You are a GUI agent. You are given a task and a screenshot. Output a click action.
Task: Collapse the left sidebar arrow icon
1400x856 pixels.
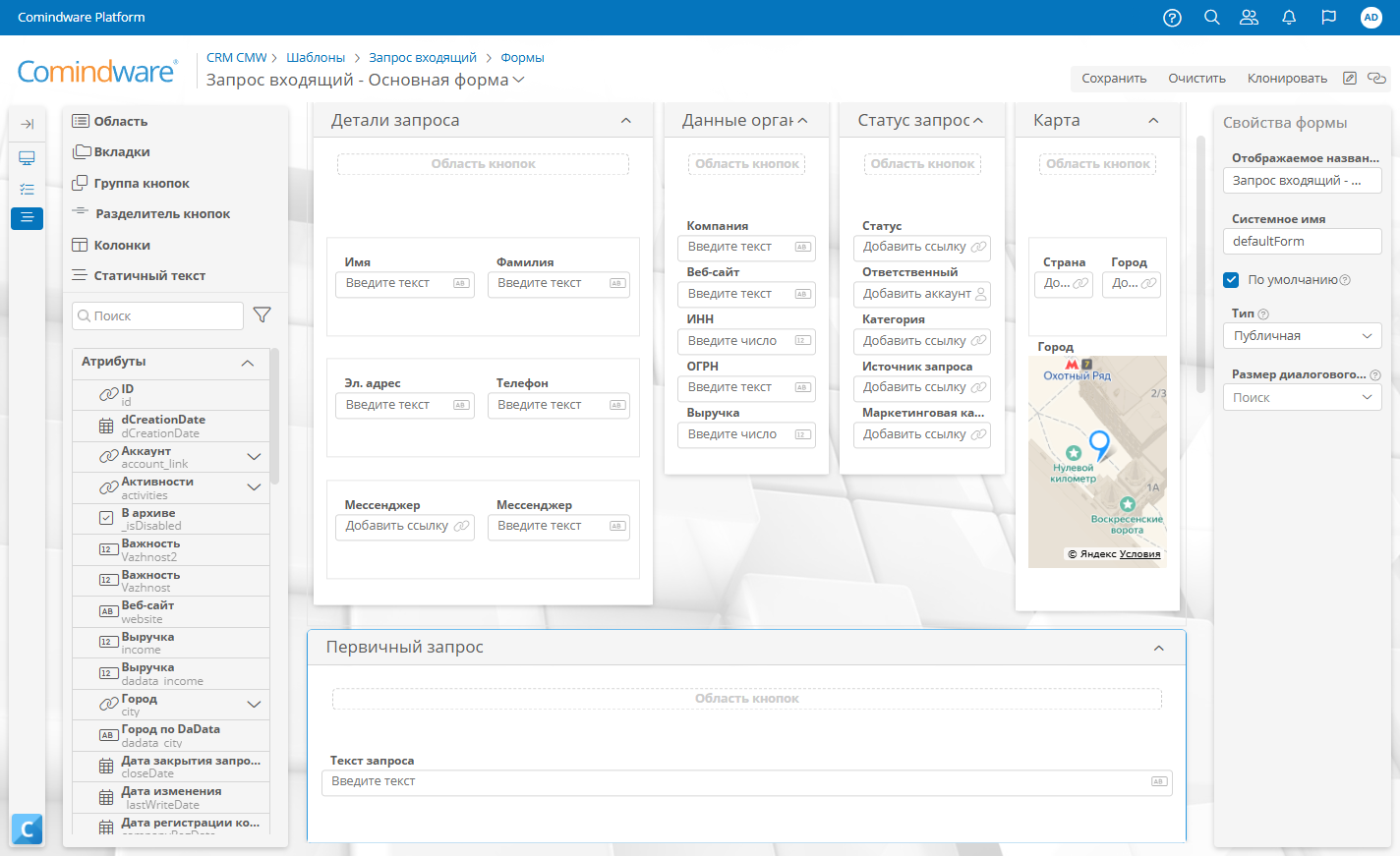click(27, 124)
